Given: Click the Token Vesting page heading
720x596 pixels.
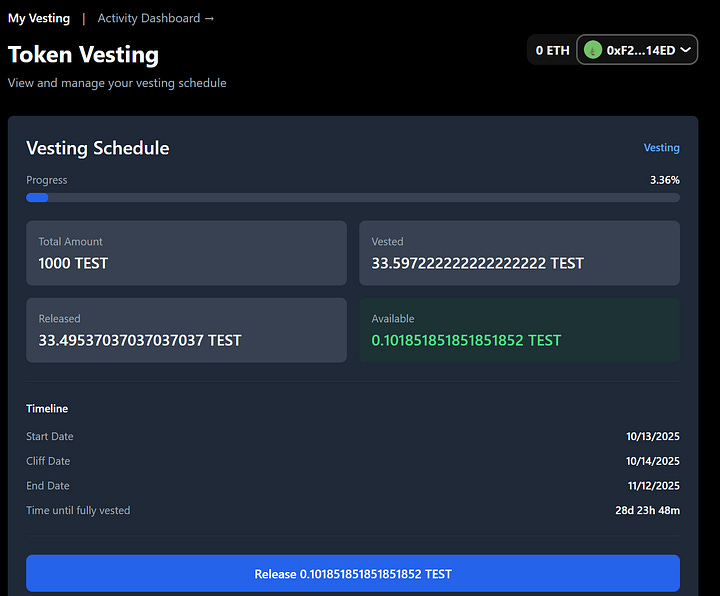Looking at the screenshot, I should point(83,55).
